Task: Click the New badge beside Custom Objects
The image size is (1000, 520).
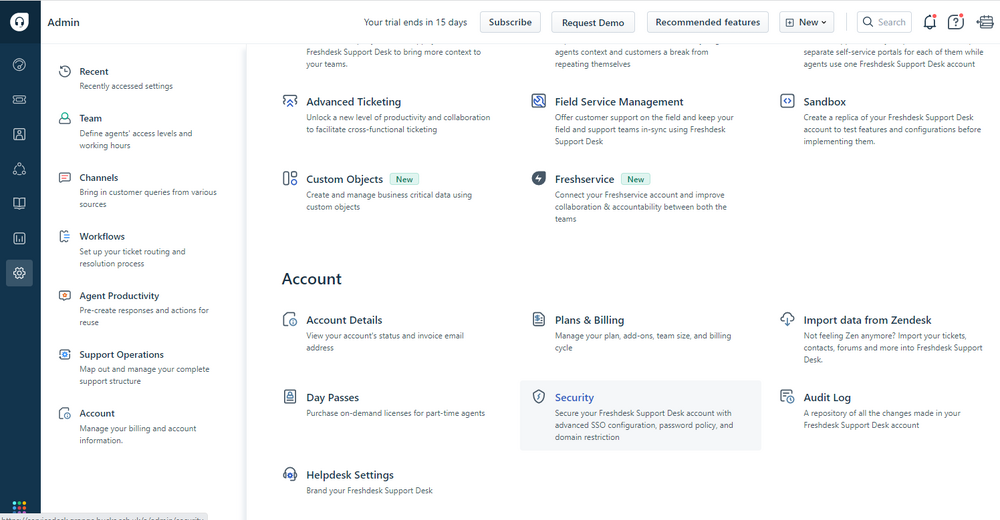Action: (404, 179)
